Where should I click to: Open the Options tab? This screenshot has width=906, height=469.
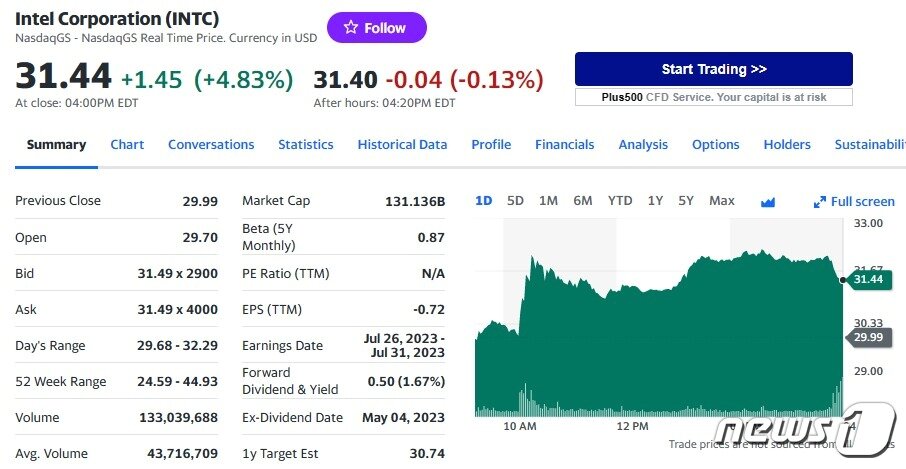tap(716, 144)
